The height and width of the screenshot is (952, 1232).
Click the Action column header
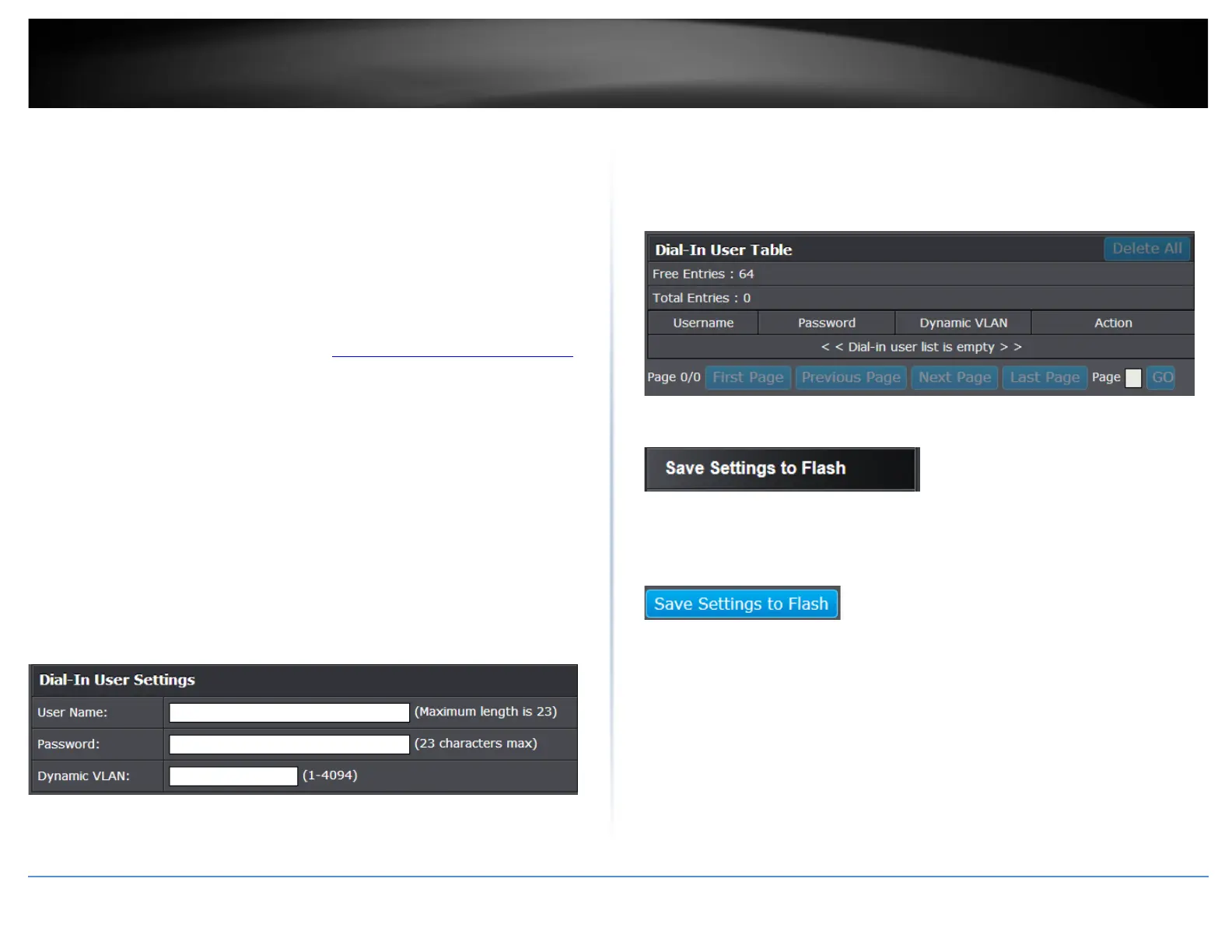pos(1113,323)
